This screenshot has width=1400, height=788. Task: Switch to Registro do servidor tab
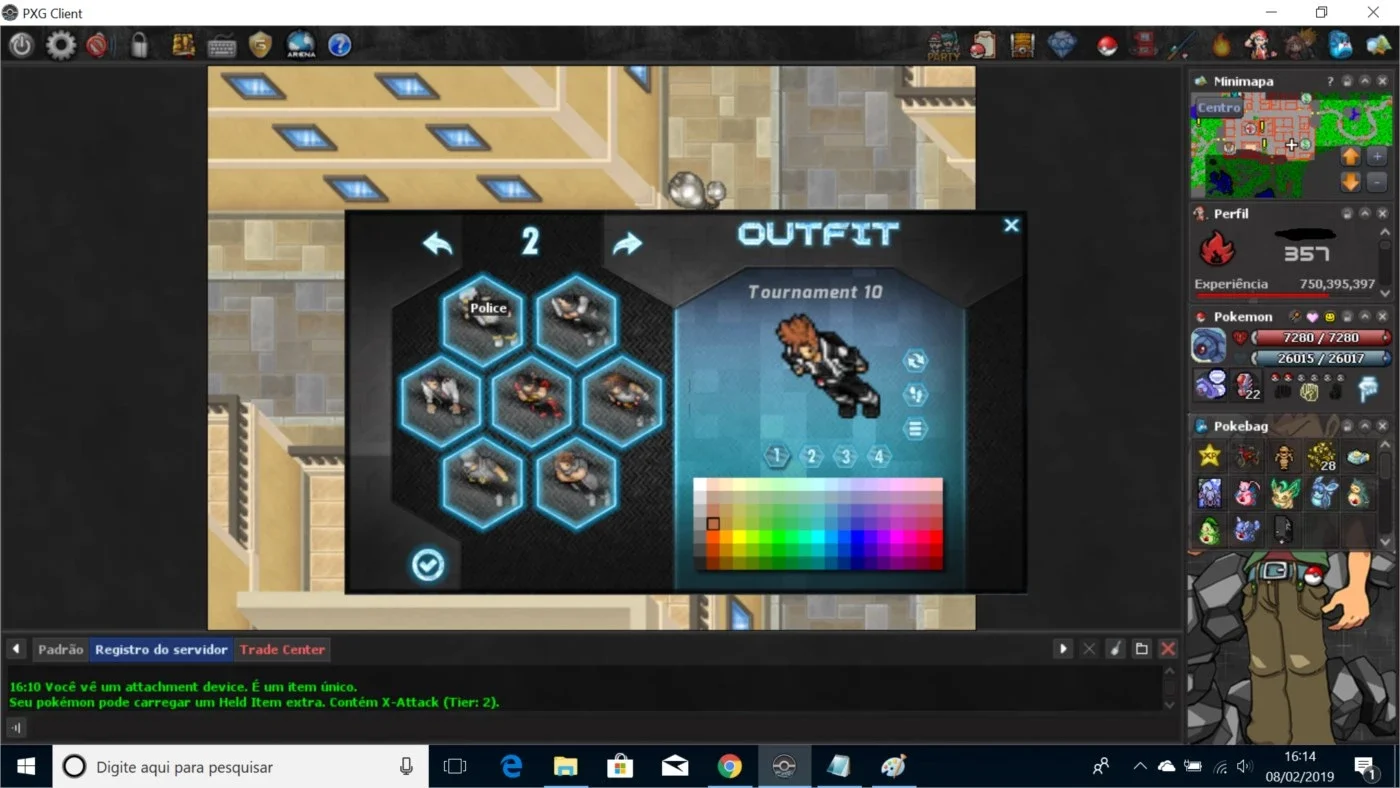(x=161, y=650)
